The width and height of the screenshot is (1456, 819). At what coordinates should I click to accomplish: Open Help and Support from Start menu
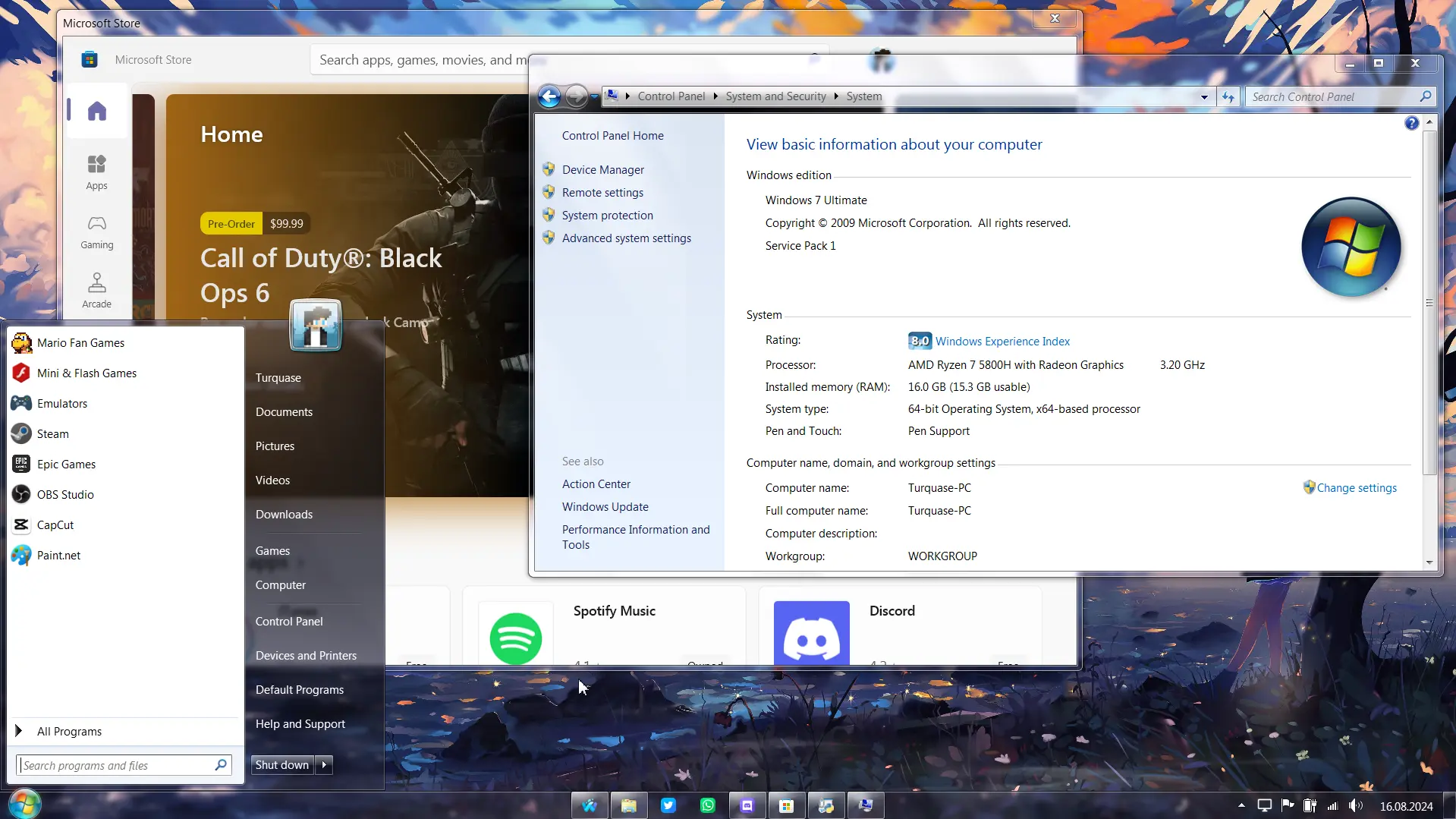[300, 724]
